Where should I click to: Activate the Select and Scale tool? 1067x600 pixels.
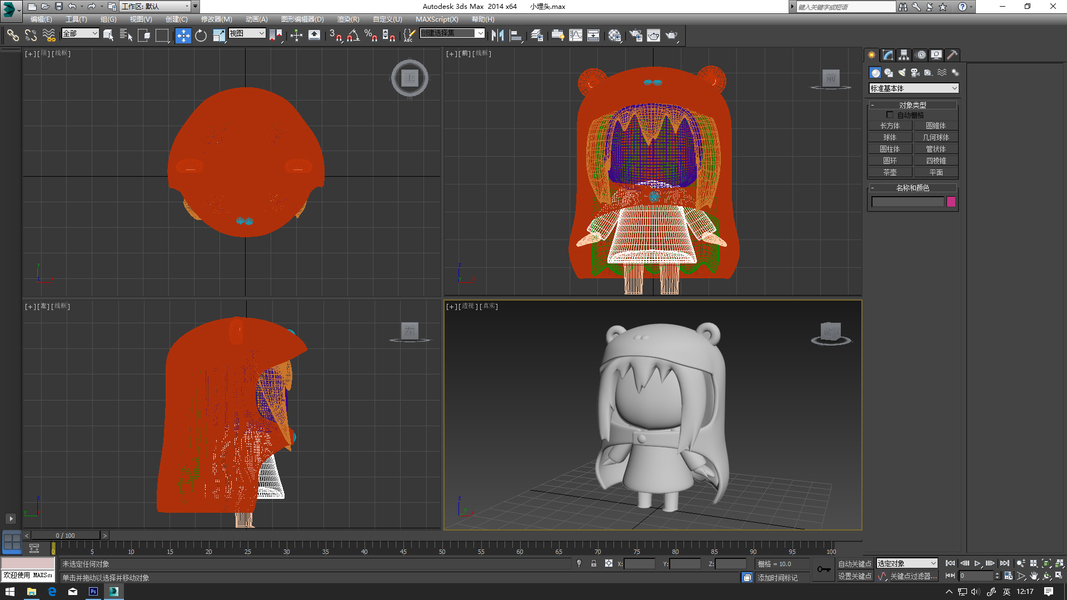[x=218, y=35]
